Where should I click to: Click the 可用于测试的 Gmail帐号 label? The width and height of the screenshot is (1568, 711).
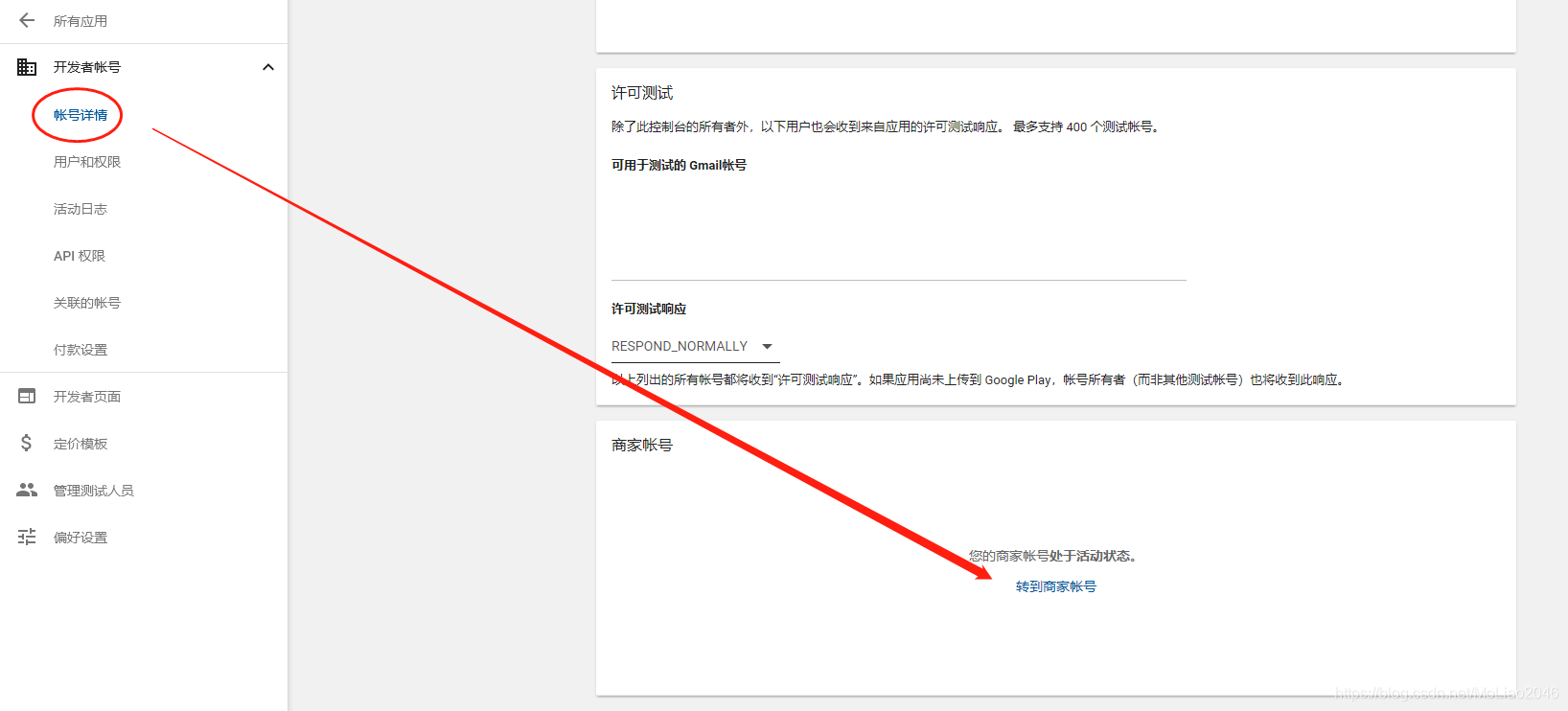pos(679,165)
